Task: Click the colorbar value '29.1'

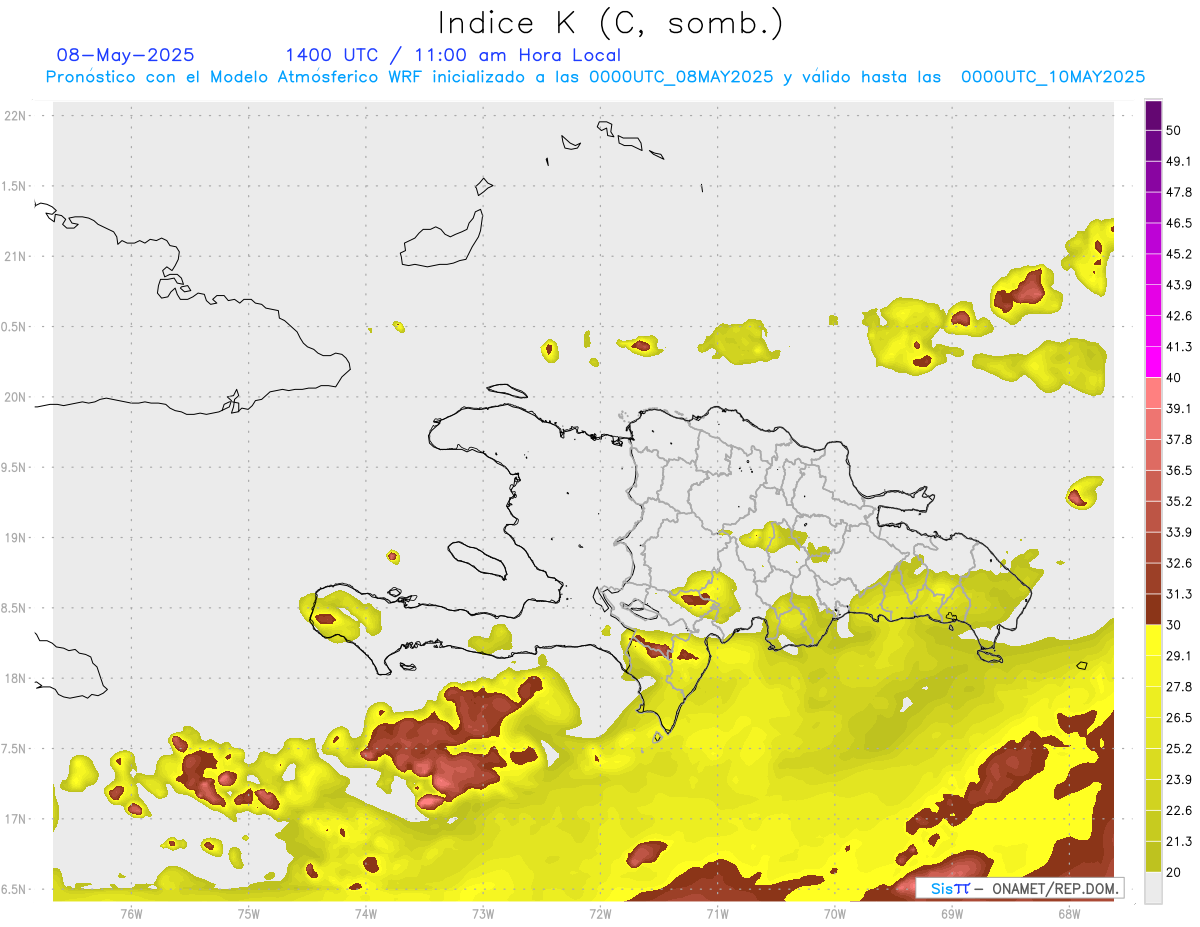Action: 1179,657
